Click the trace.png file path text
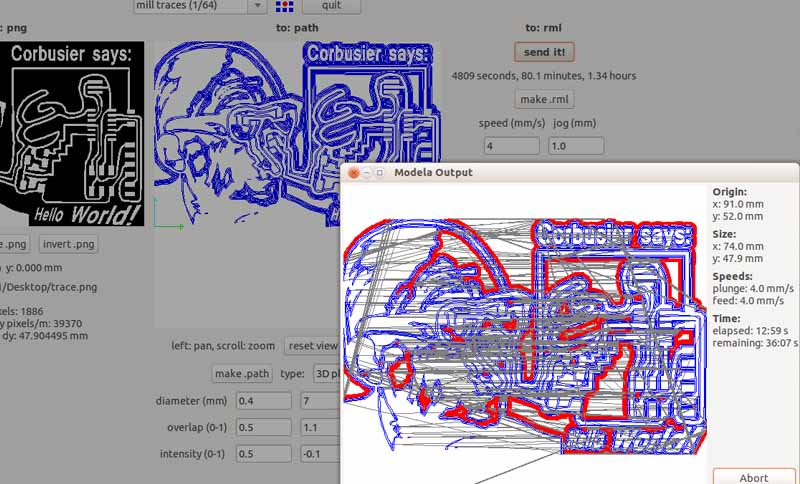Image resolution: width=800 pixels, height=484 pixels. (x=48, y=287)
